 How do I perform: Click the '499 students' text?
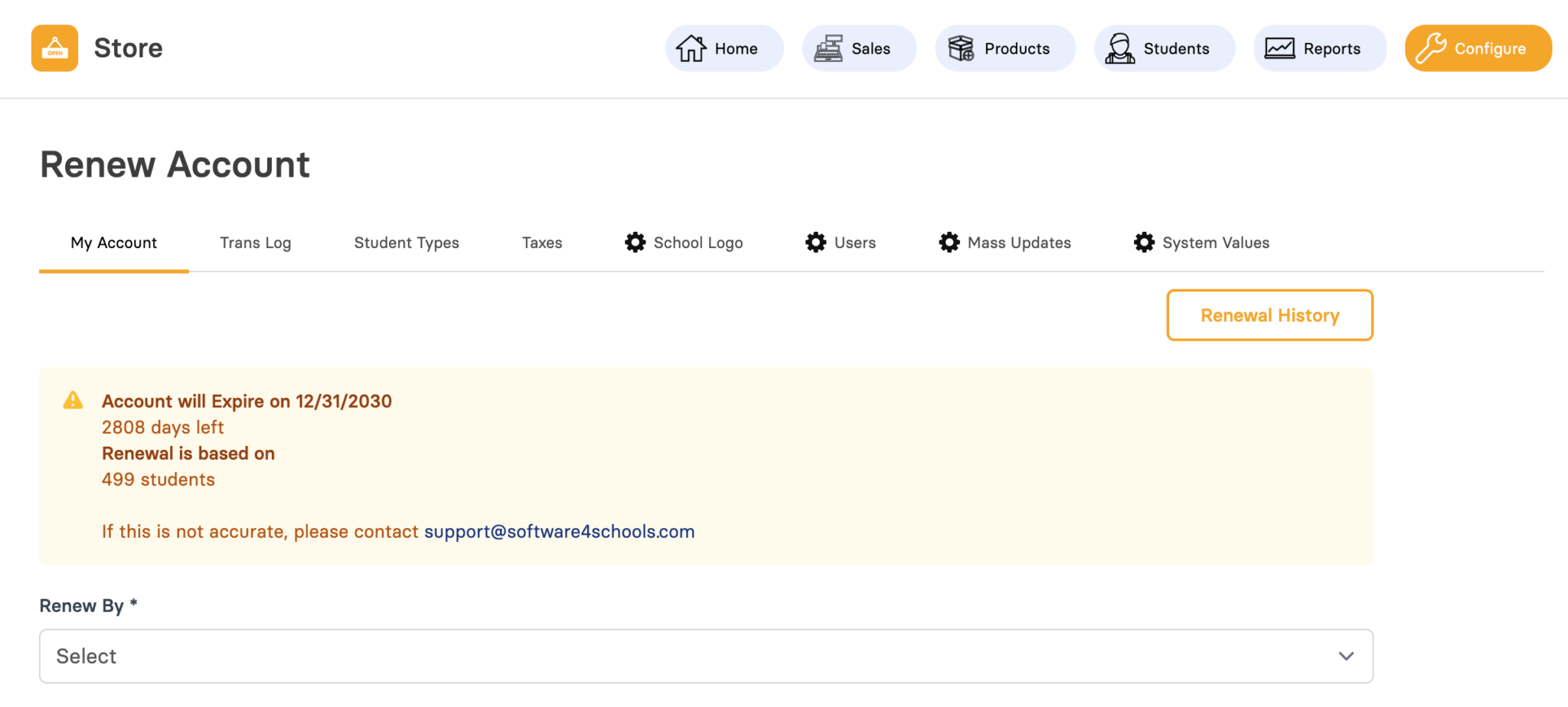tap(158, 480)
